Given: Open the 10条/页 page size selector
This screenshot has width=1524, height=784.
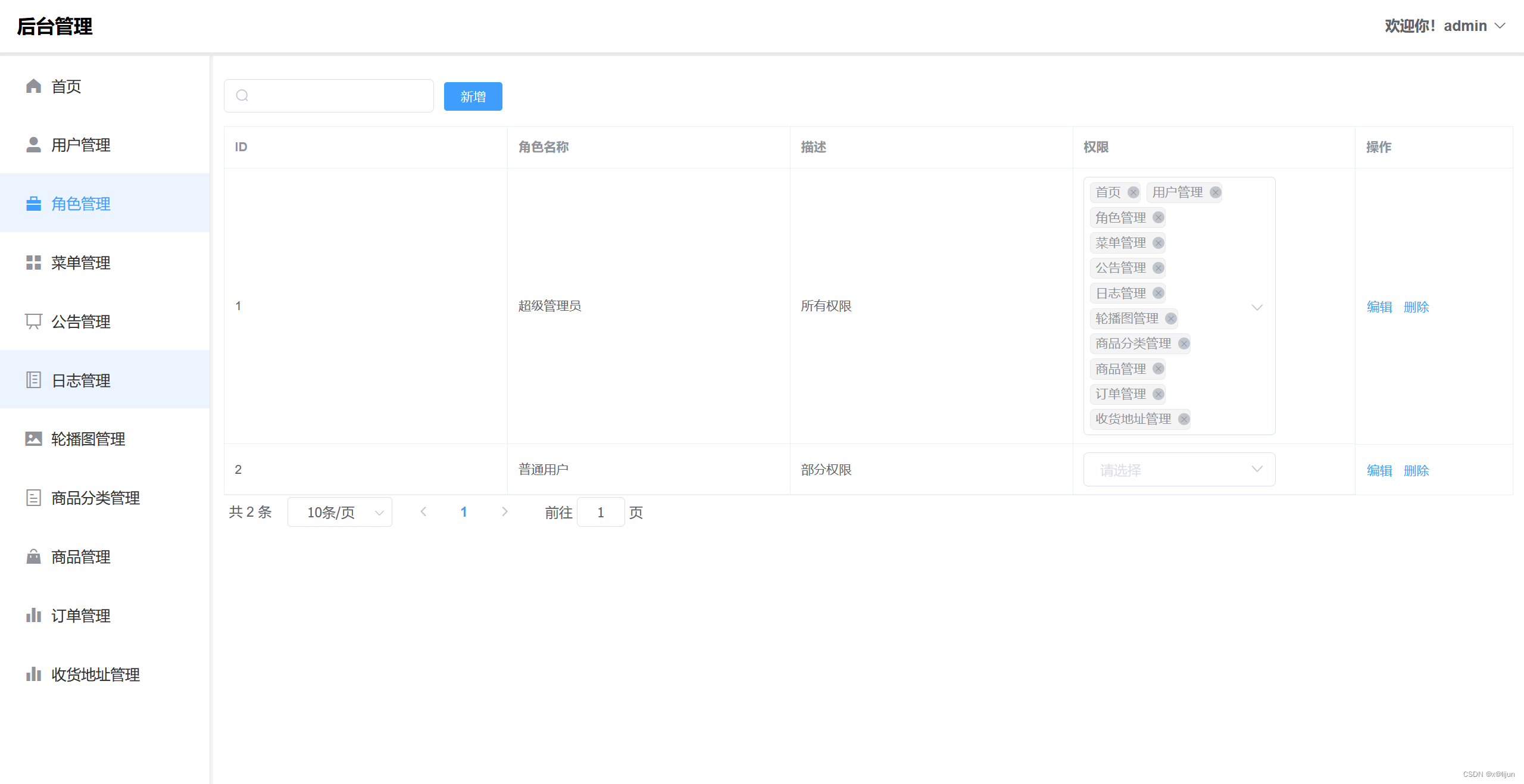Looking at the screenshot, I should (x=340, y=513).
